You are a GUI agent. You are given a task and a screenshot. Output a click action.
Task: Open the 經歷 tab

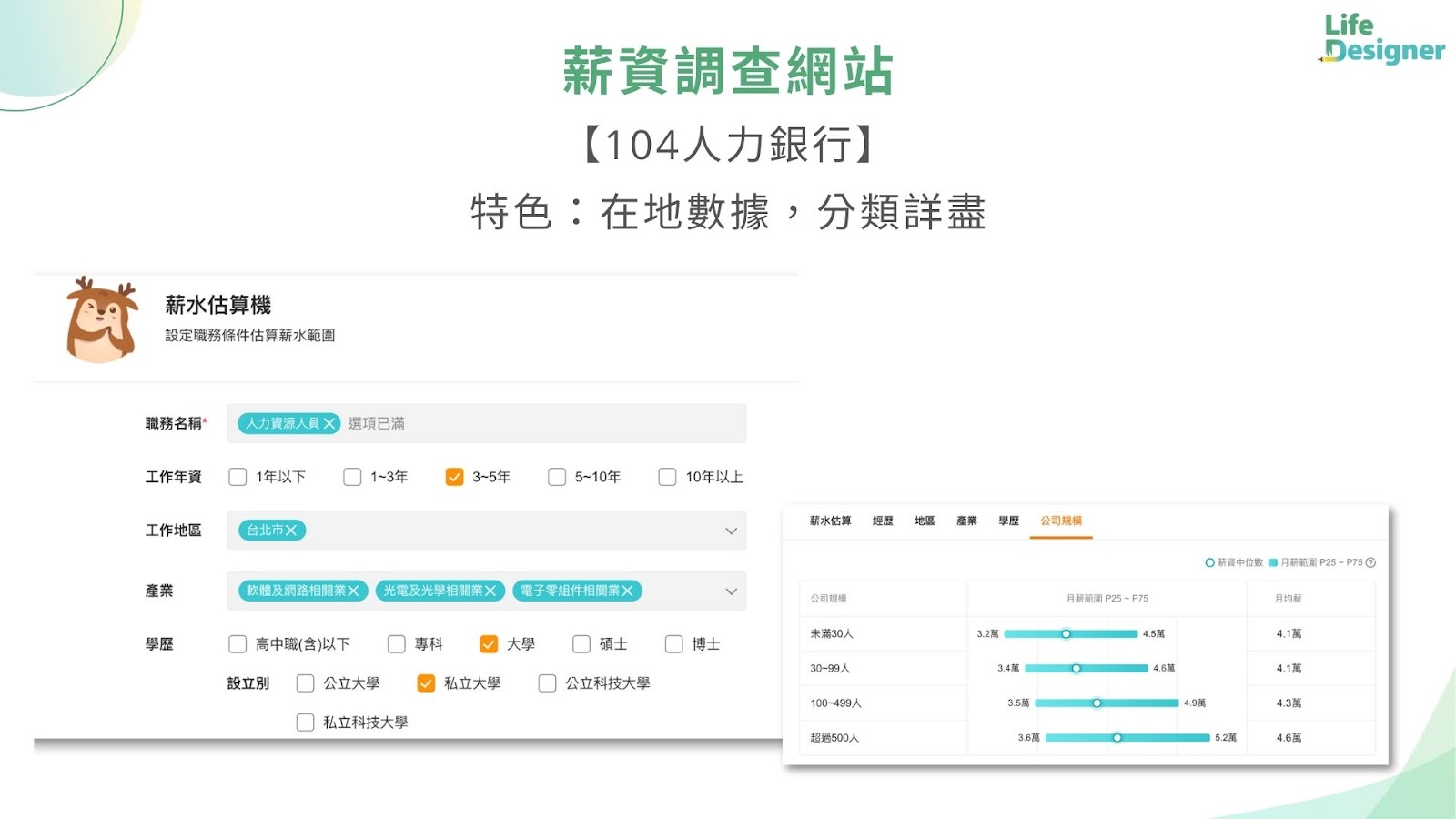(x=883, y=521)
